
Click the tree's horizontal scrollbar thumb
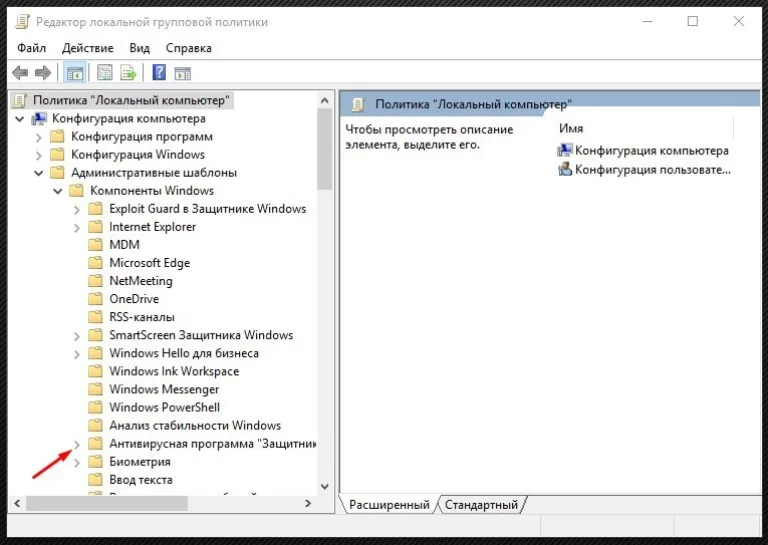click(107, 503)
